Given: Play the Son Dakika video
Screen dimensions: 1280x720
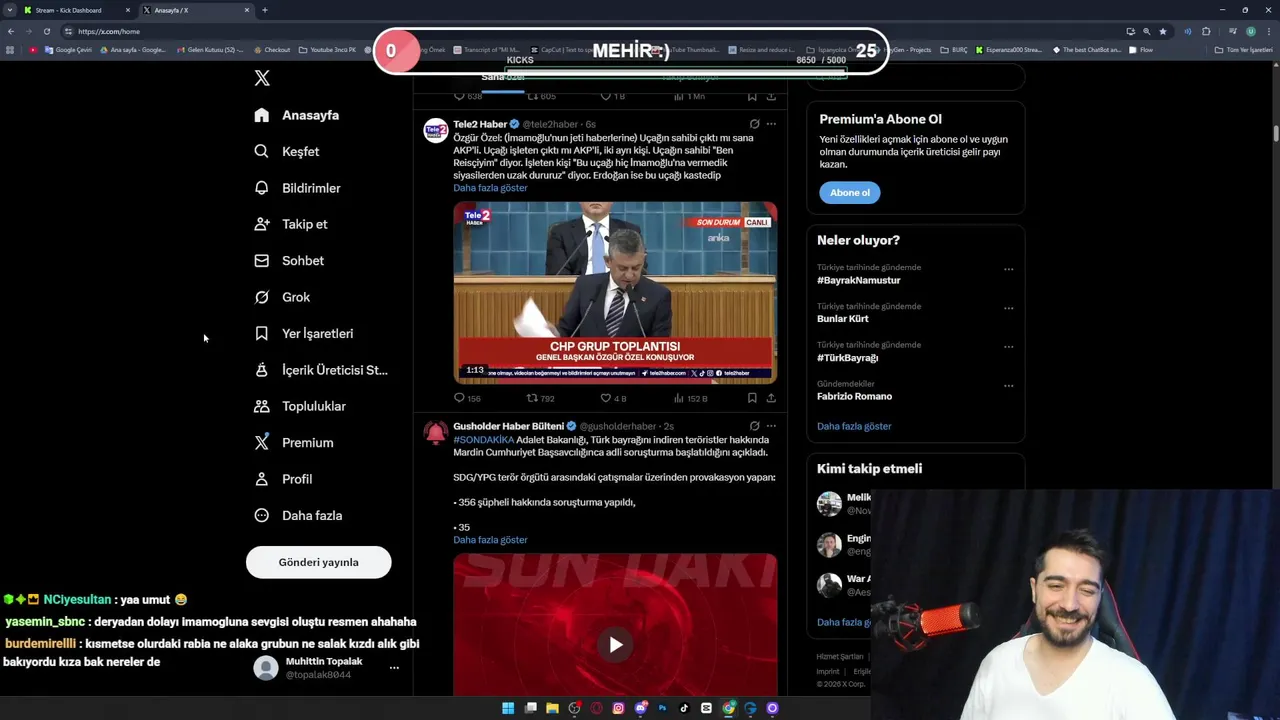Looking at the screenshot, I should tap(616, 645).
